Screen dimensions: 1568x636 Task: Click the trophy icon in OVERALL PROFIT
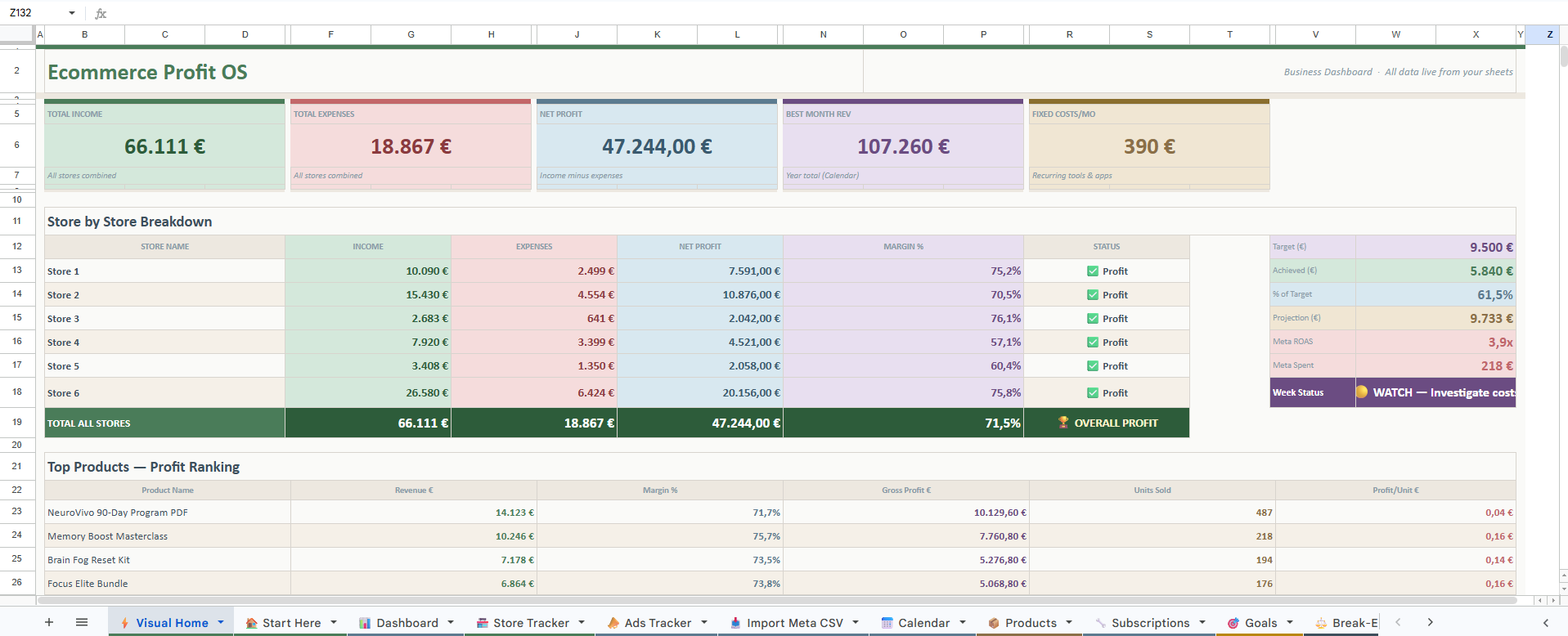click(x=1063, y=423)
